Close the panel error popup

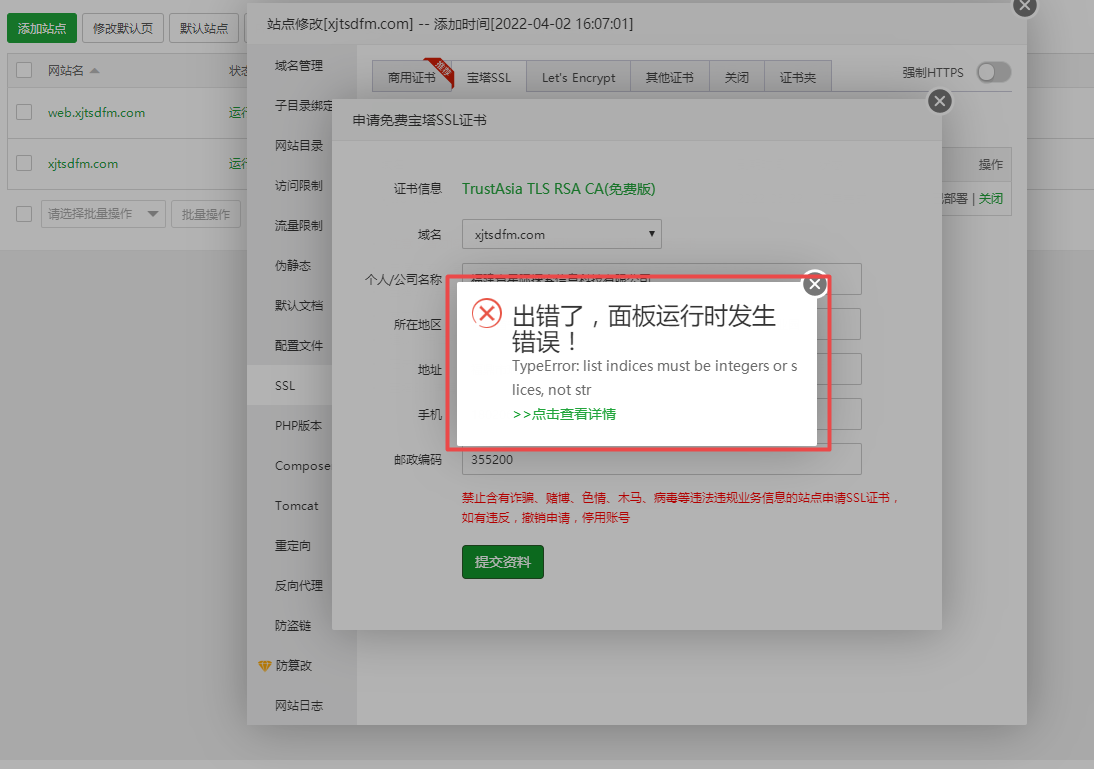814,284
